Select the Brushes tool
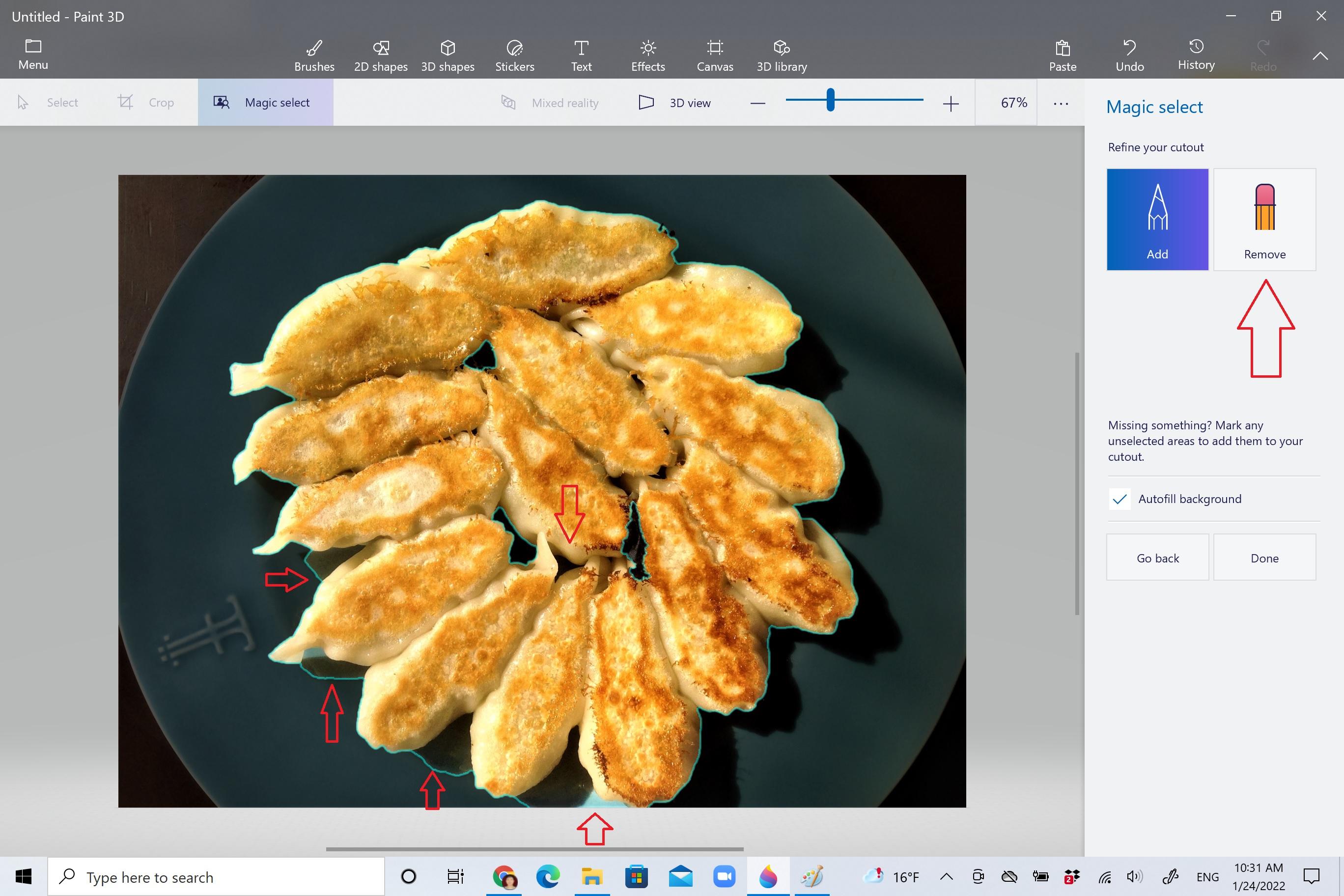Viewport: 1344px width, 896px height. click(314, 54)
